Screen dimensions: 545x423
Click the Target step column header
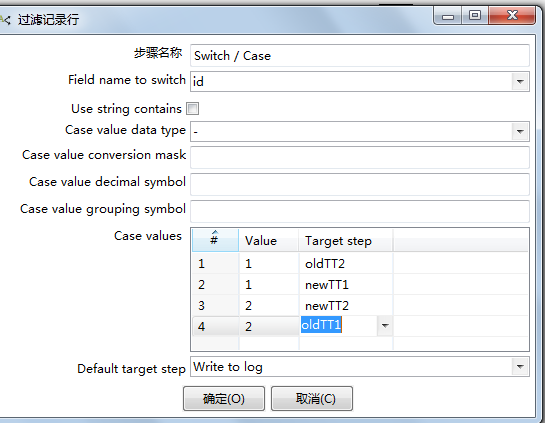pyautogui.click(x=345, y=240)
